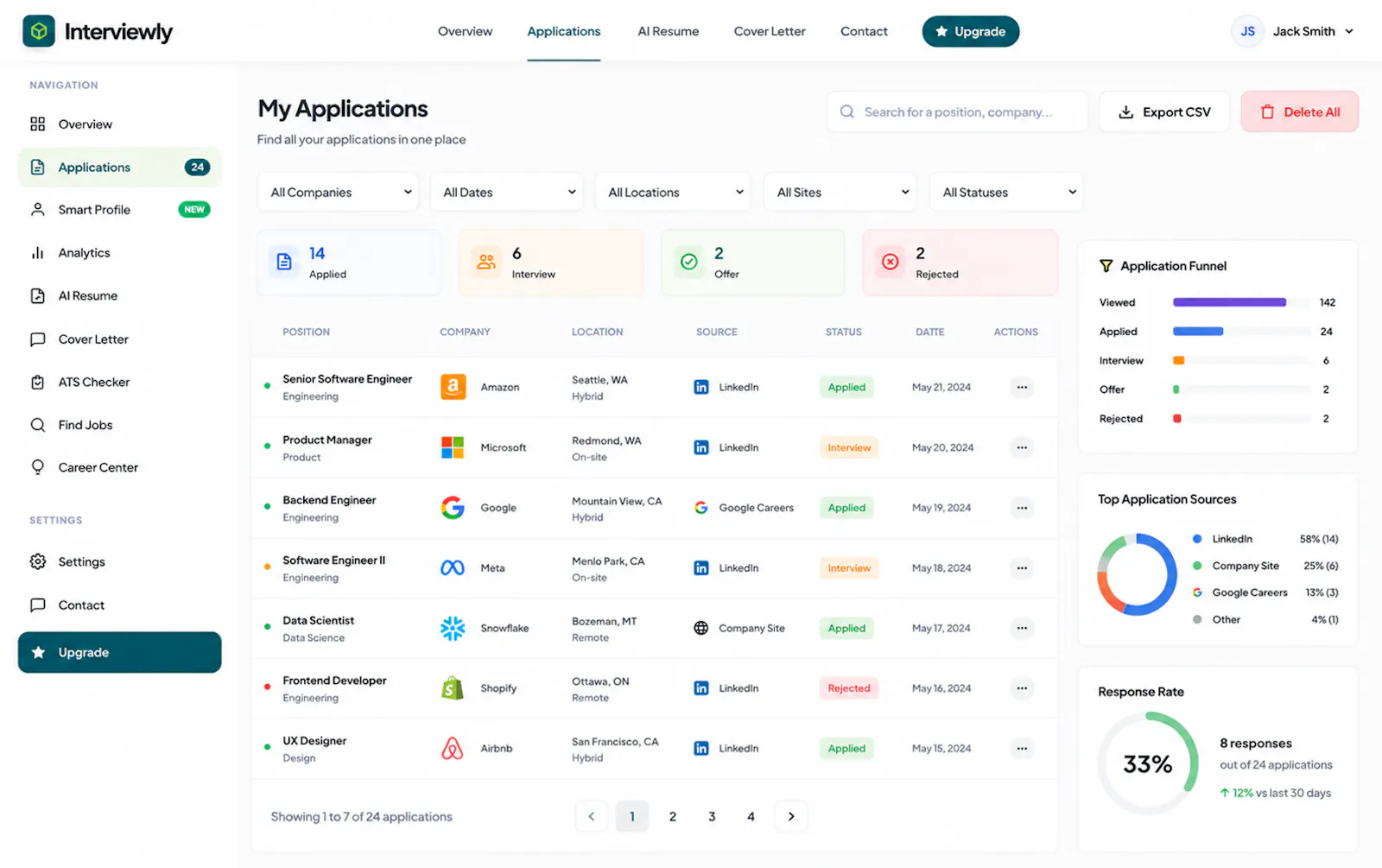This screenshot has height=868, width=1382.
Task: Click the Interview status badge for Microsoft
Action: [849, 447]
